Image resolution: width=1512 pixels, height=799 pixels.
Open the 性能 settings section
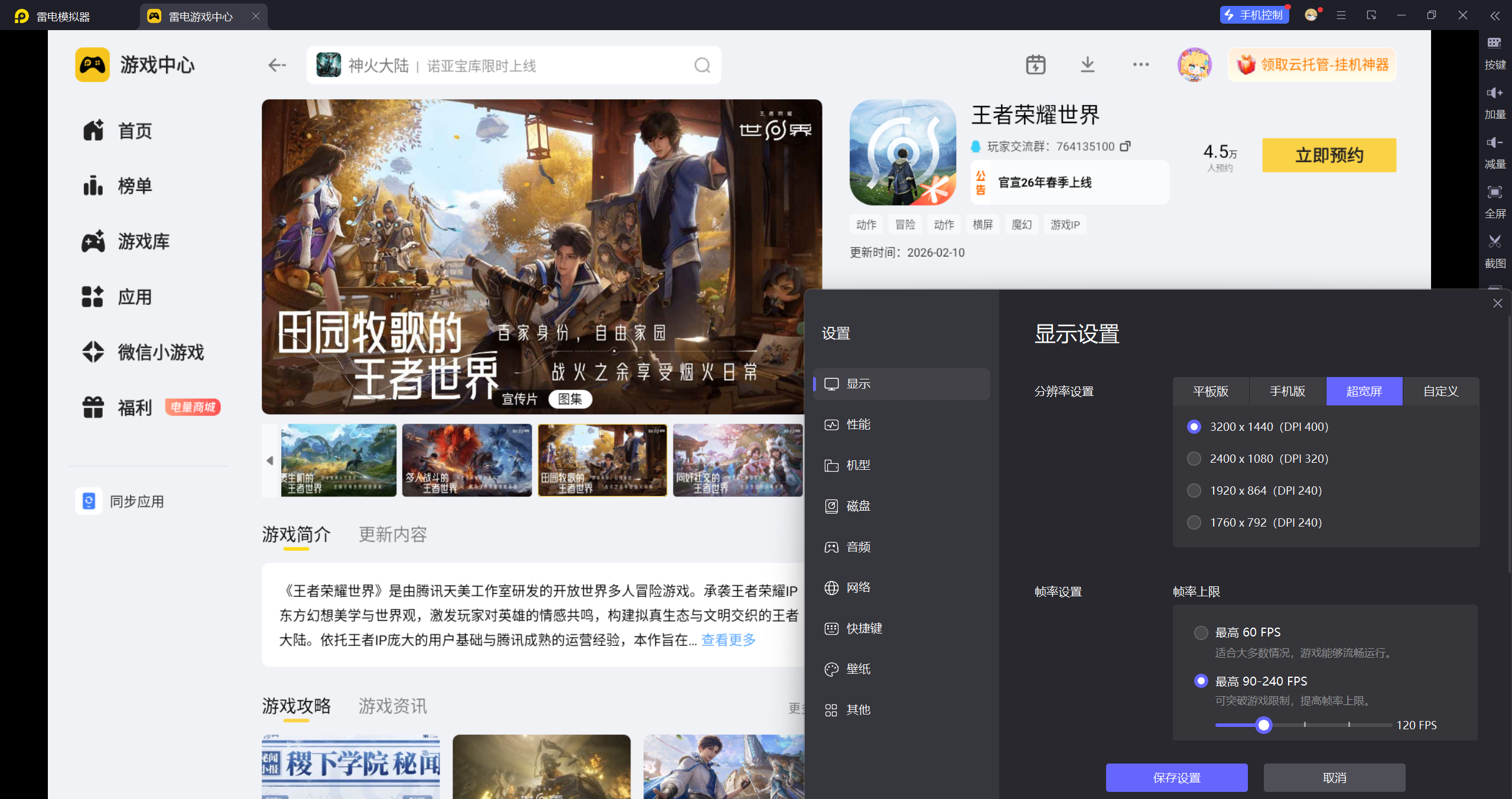858,424
